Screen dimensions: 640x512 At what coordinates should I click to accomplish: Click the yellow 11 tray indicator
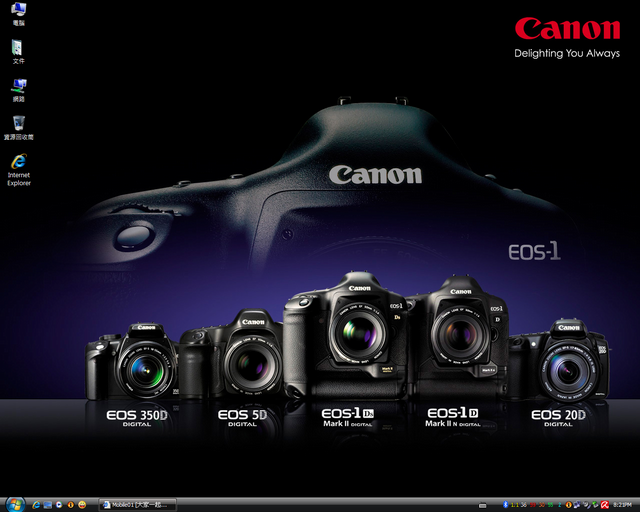coord(515,505)
